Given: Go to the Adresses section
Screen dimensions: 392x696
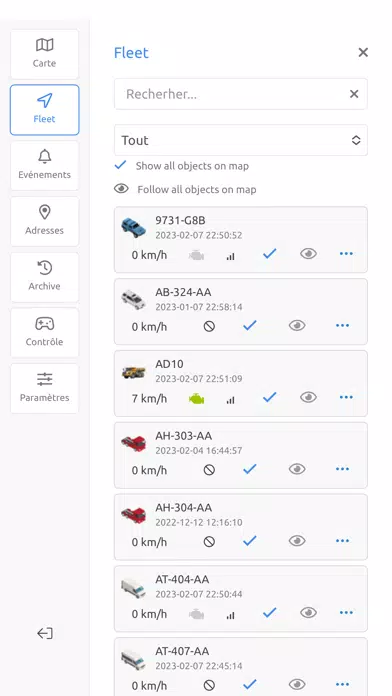Looking at the screenshot, I should [44, 221].
